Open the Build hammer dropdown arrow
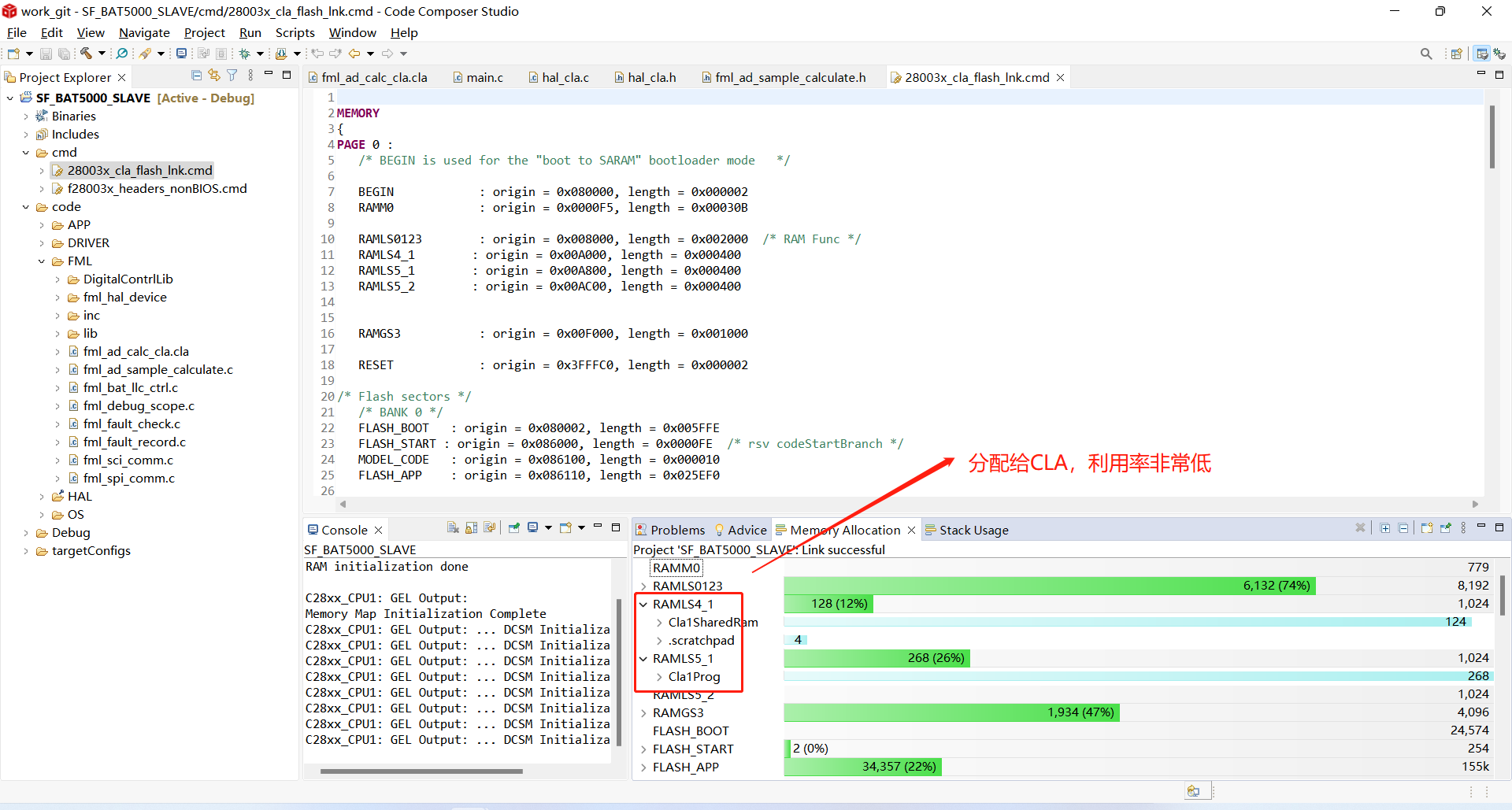The width and height of the screenshot is (1512, 810). pos(102,54)
